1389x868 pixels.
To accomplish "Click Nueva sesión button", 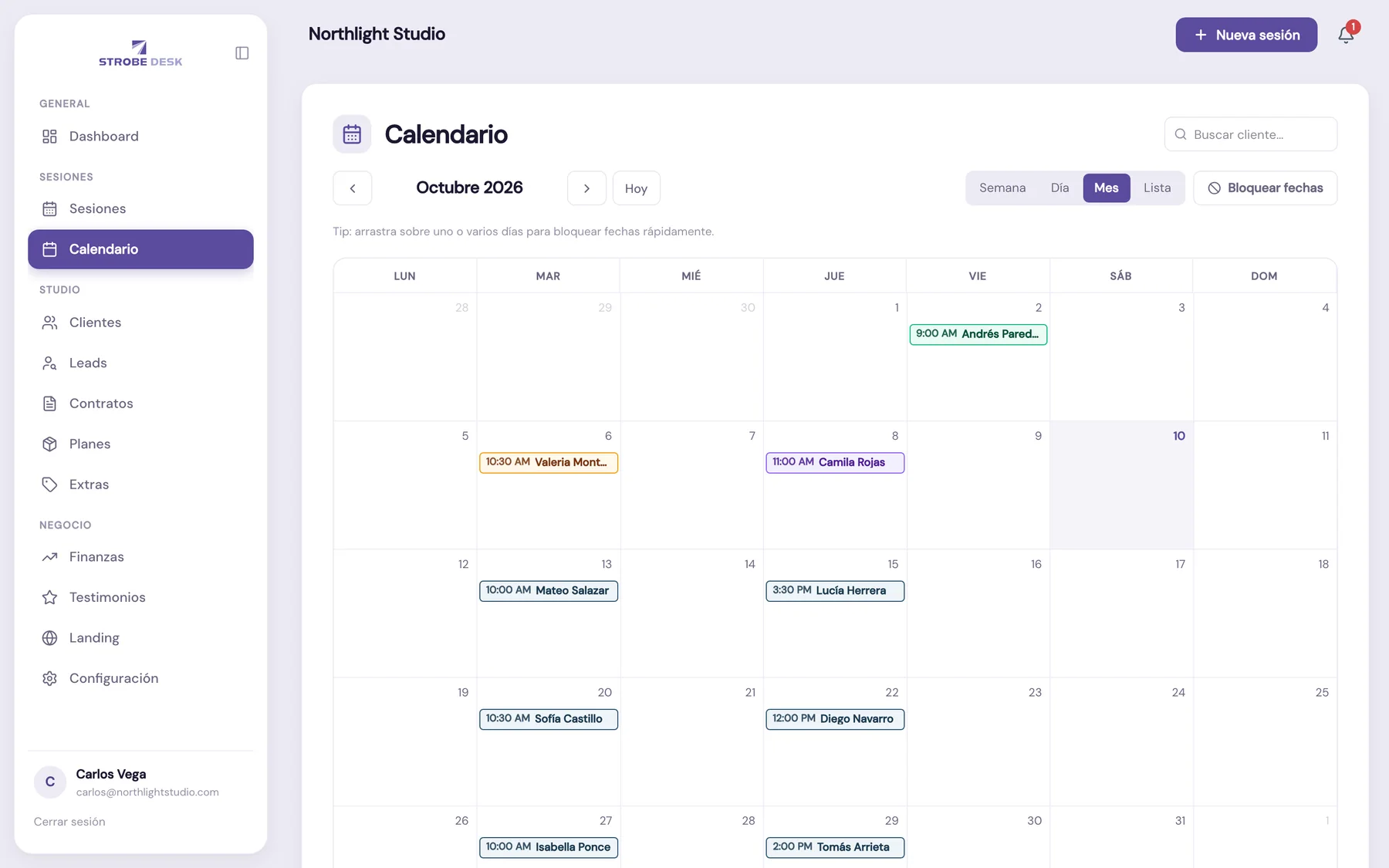I will pyautogui.click(x=1246, y=35).
